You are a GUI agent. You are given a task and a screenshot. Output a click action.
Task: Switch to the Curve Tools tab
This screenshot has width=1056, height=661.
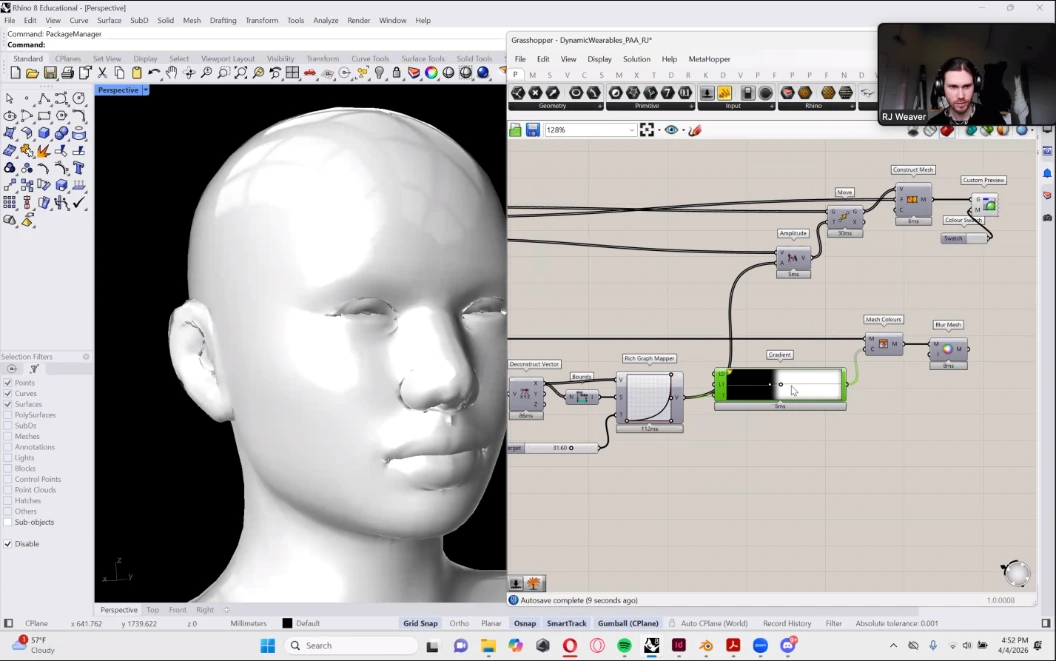pyautogui.click(x=372, y=59)
